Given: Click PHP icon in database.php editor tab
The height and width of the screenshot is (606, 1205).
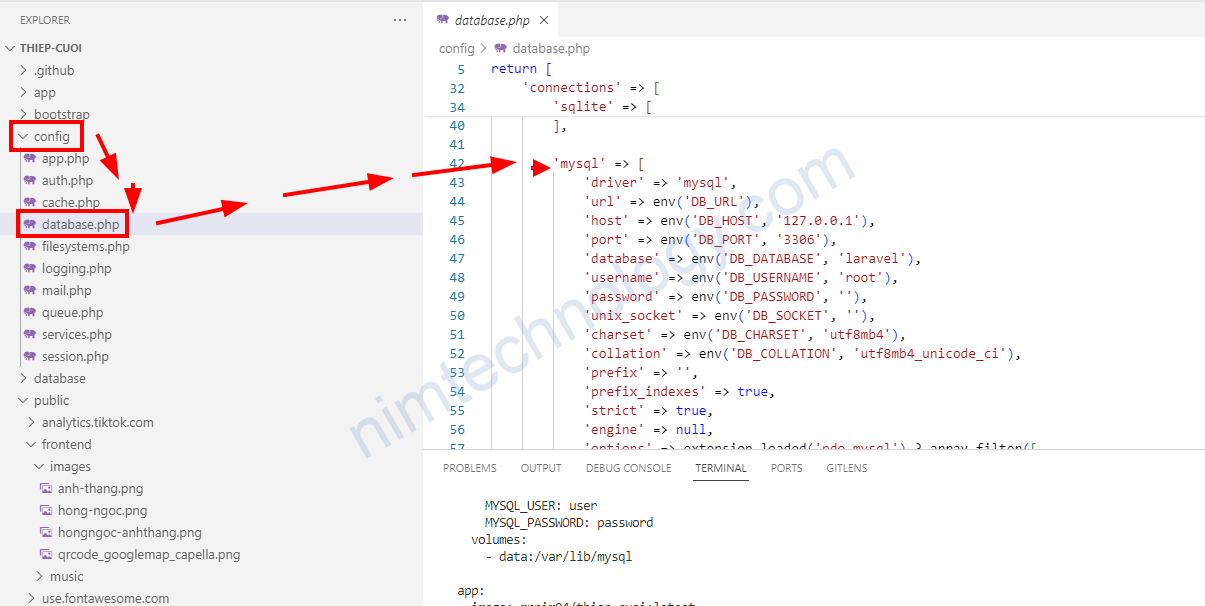Looking at the screenshot, I should pyautogui.click(x=443, y=20).
